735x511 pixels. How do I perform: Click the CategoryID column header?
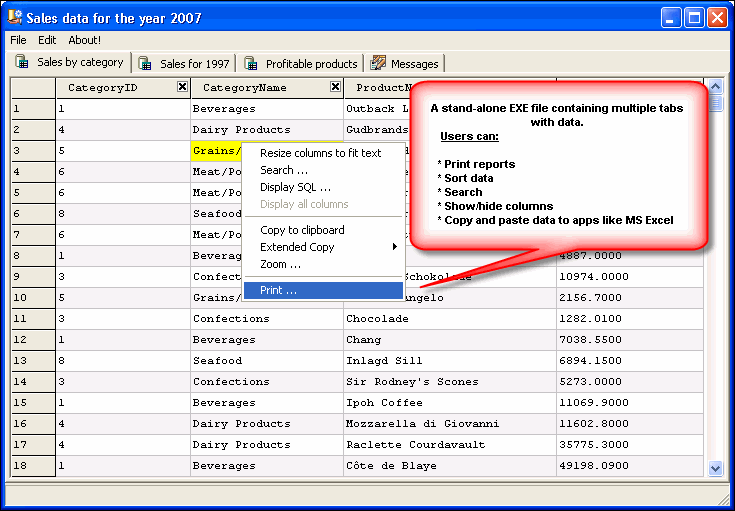[x=123, y=88]
